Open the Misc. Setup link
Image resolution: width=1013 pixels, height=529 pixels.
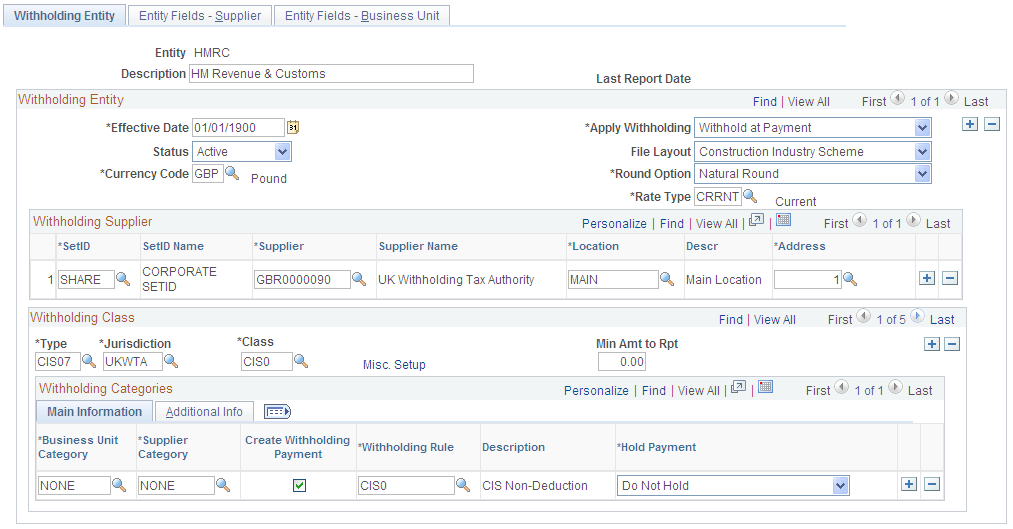394,364
